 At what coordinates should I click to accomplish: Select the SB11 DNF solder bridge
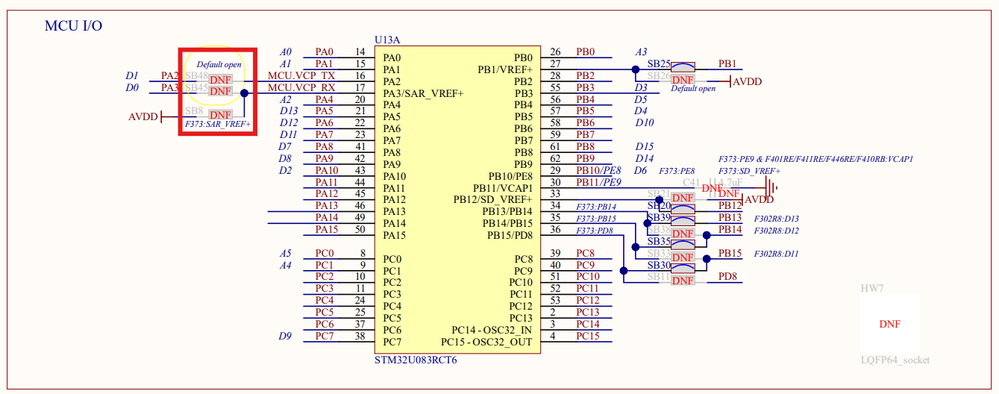(682, 281)
